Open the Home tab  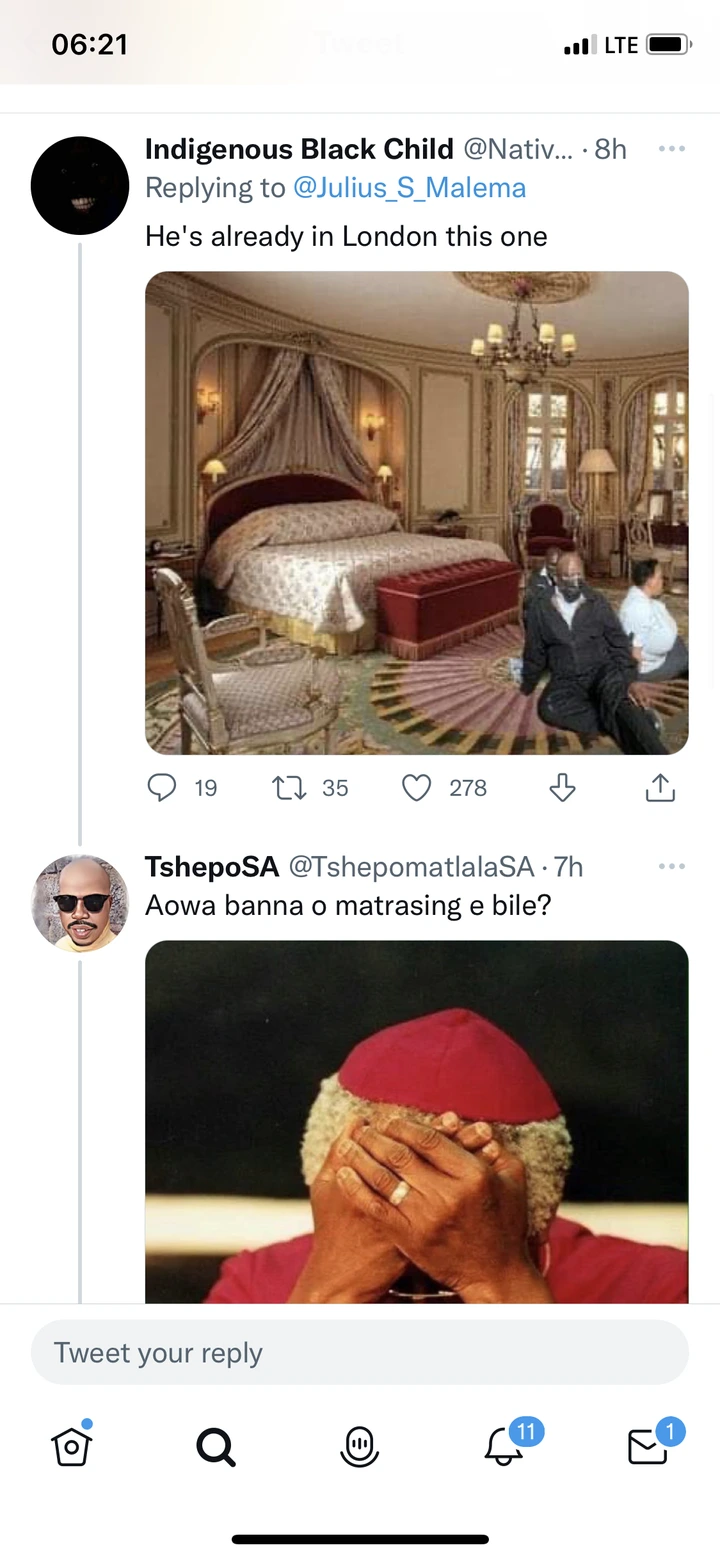(x=72, y=1445)
